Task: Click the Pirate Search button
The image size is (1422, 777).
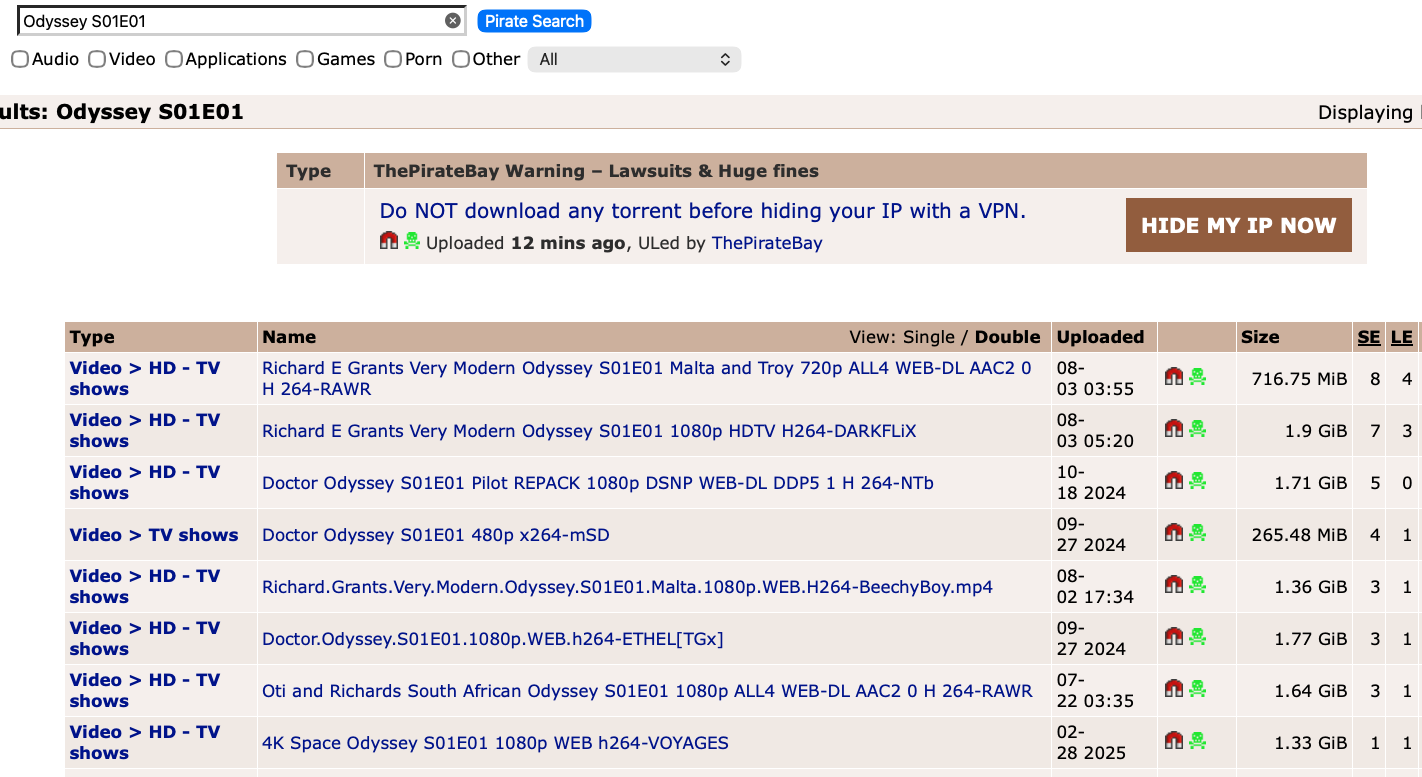Action: pyautogui.click(x=534, y=21)
